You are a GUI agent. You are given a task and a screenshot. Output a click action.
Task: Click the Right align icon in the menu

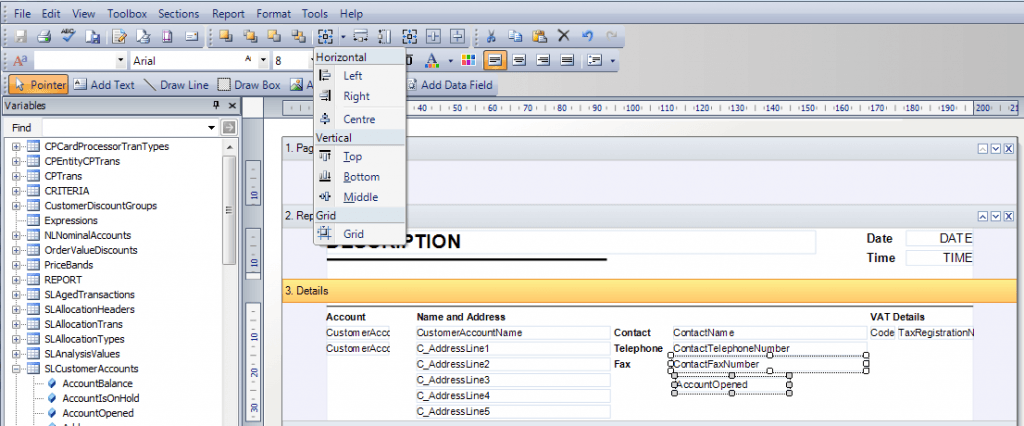pyautogui.click(x=325, y=96)
